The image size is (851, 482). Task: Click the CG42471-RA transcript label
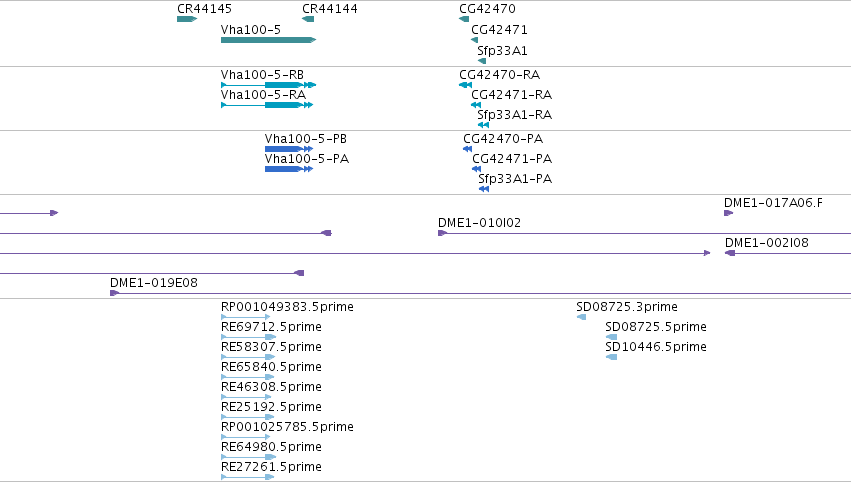(x=511, y=95)
